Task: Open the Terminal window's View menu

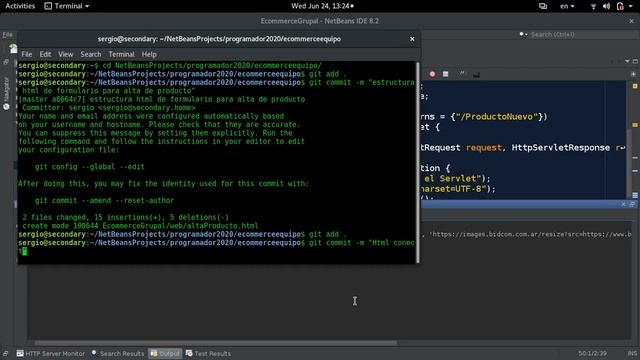Action: (x=65, y=54)
